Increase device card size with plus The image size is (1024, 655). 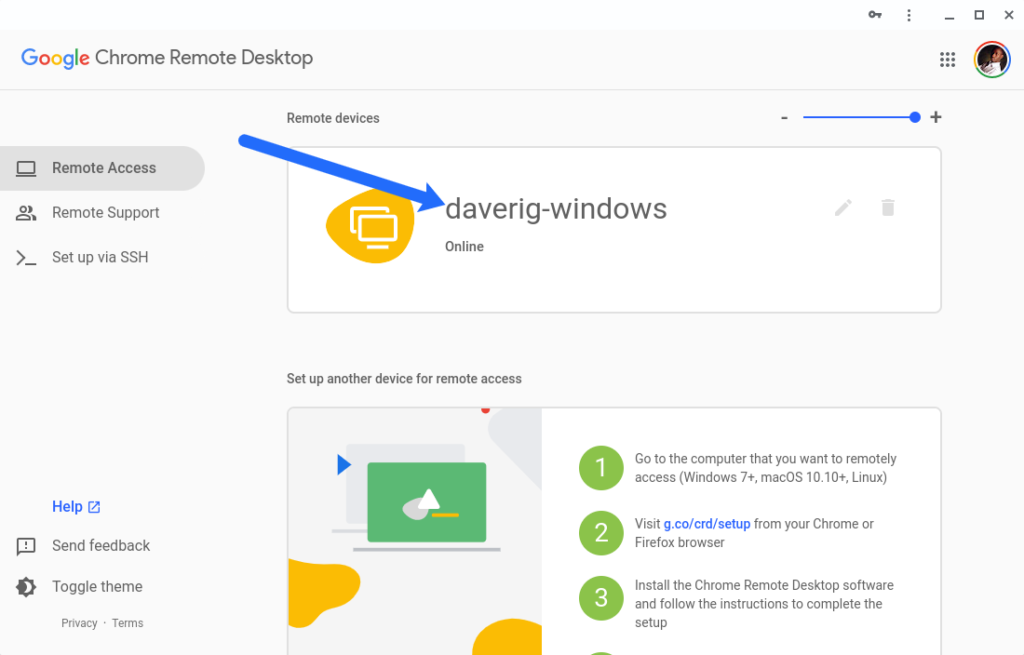point(936,117)
